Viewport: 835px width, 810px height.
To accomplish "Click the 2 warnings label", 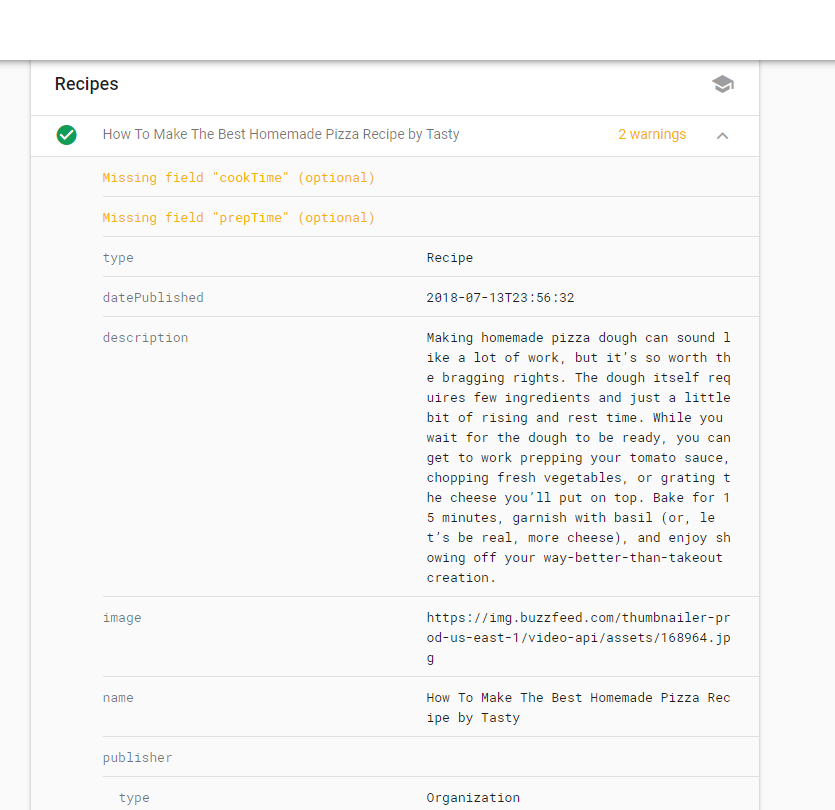I will [652, 134].
